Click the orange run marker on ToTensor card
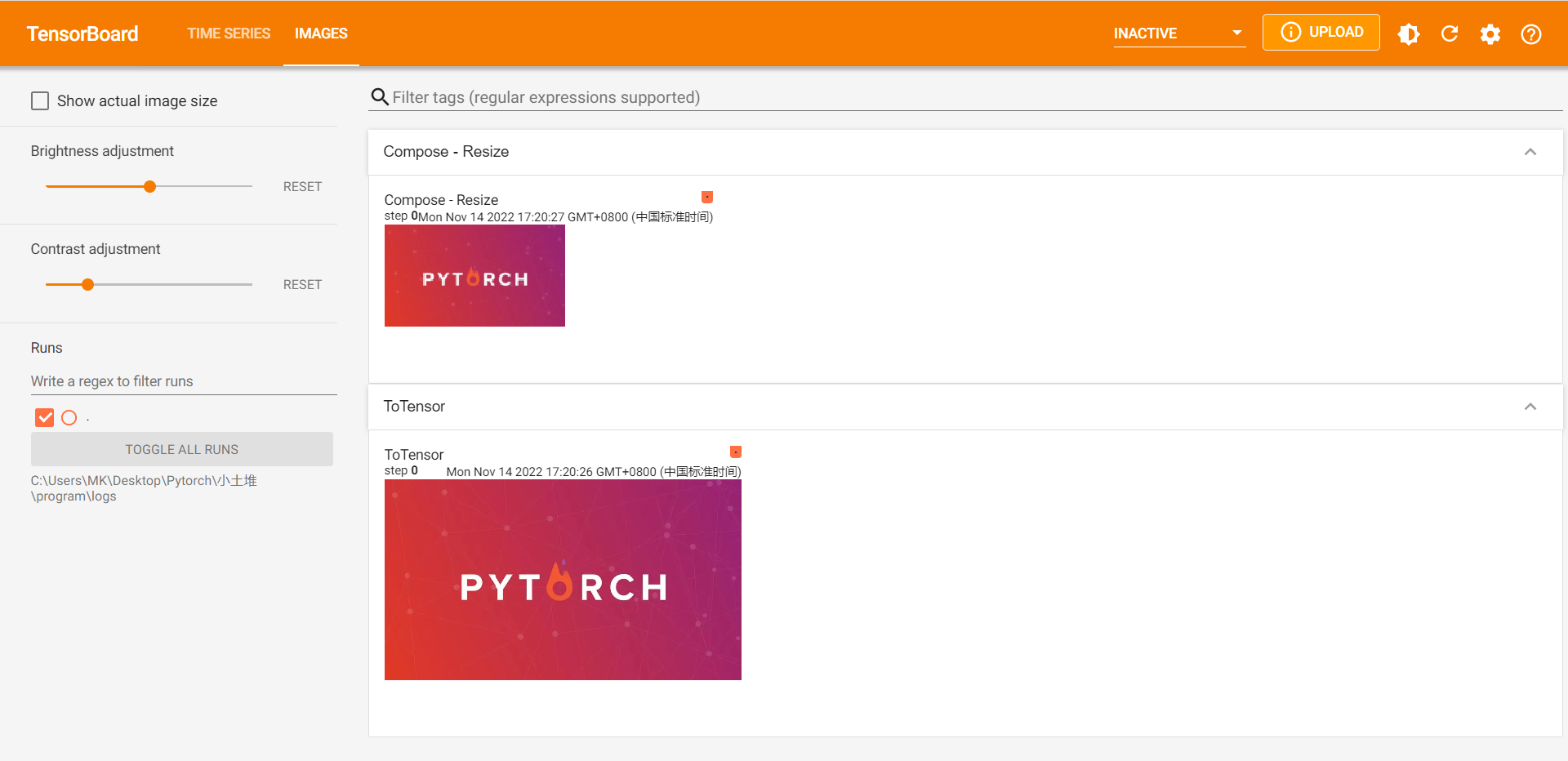This screenshot has width=1568, height=761. [x=736, y=452]
